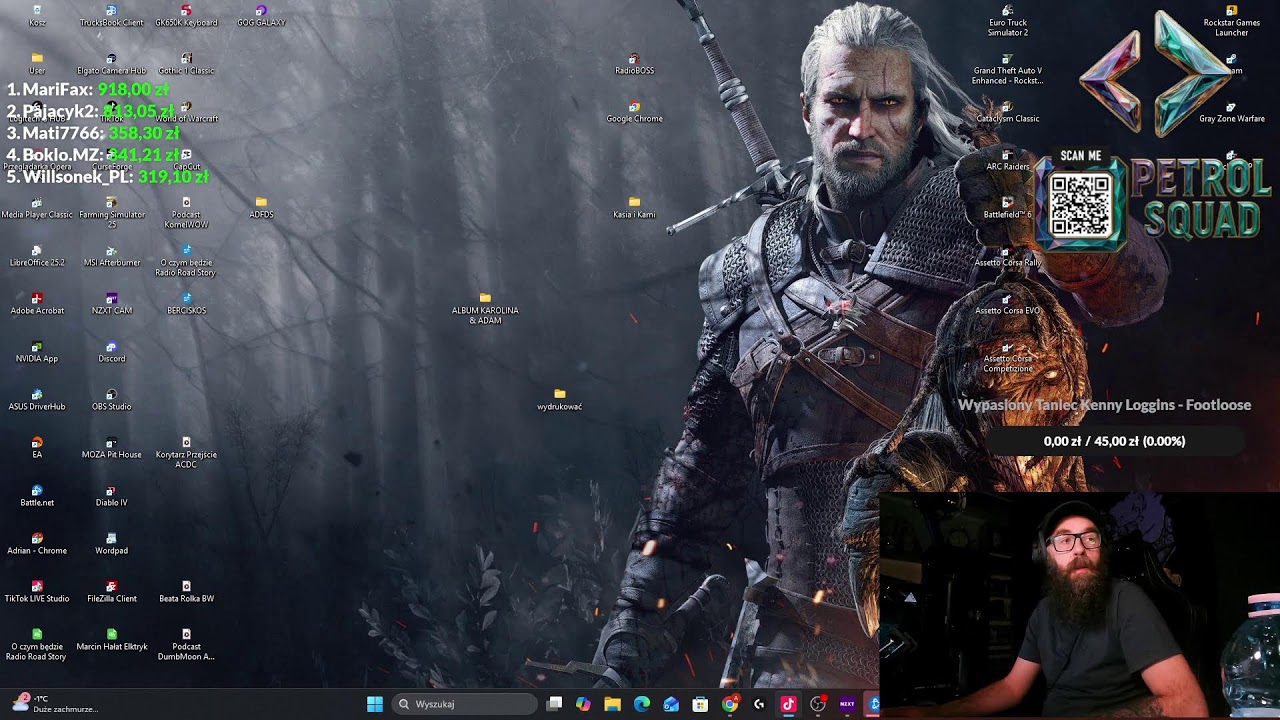The height and width of the screenshot is (720, 1280).
Task: Launch Copilot from the taskbar
Action: click(583, 704)
